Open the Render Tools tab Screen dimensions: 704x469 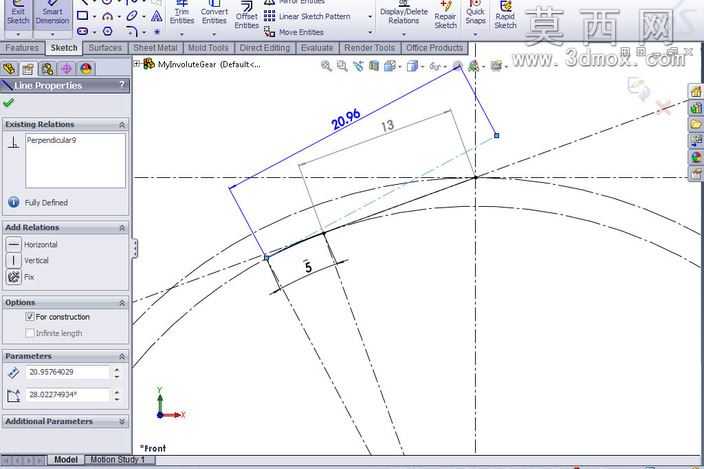[x=370, y=48]
